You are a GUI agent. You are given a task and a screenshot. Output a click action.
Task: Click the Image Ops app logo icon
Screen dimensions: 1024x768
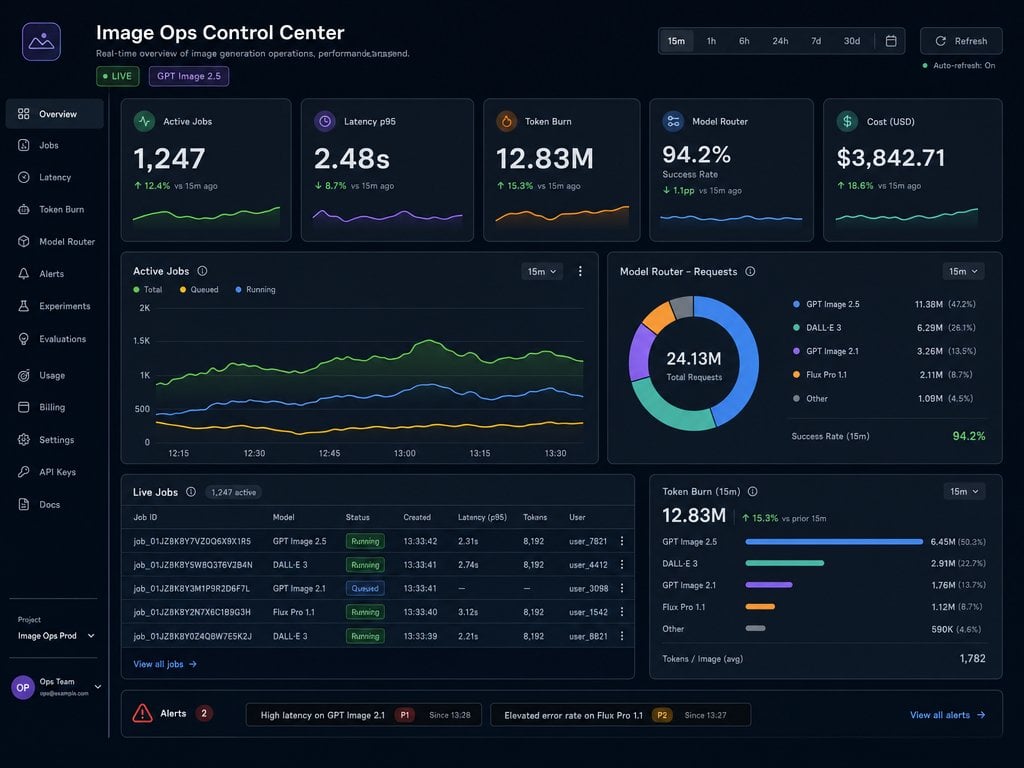pos(41,41)
